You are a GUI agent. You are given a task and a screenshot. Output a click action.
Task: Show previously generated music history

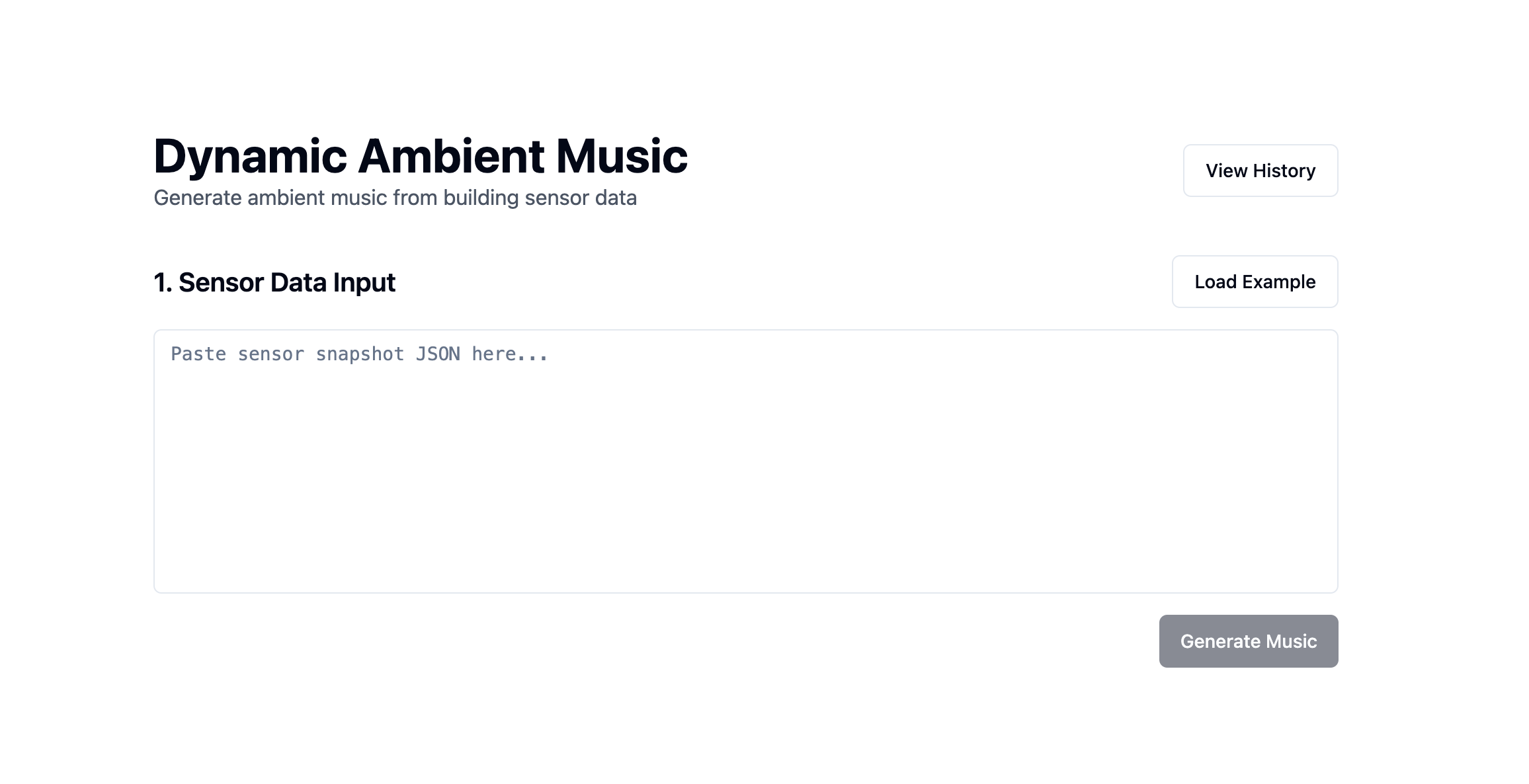1260,171
